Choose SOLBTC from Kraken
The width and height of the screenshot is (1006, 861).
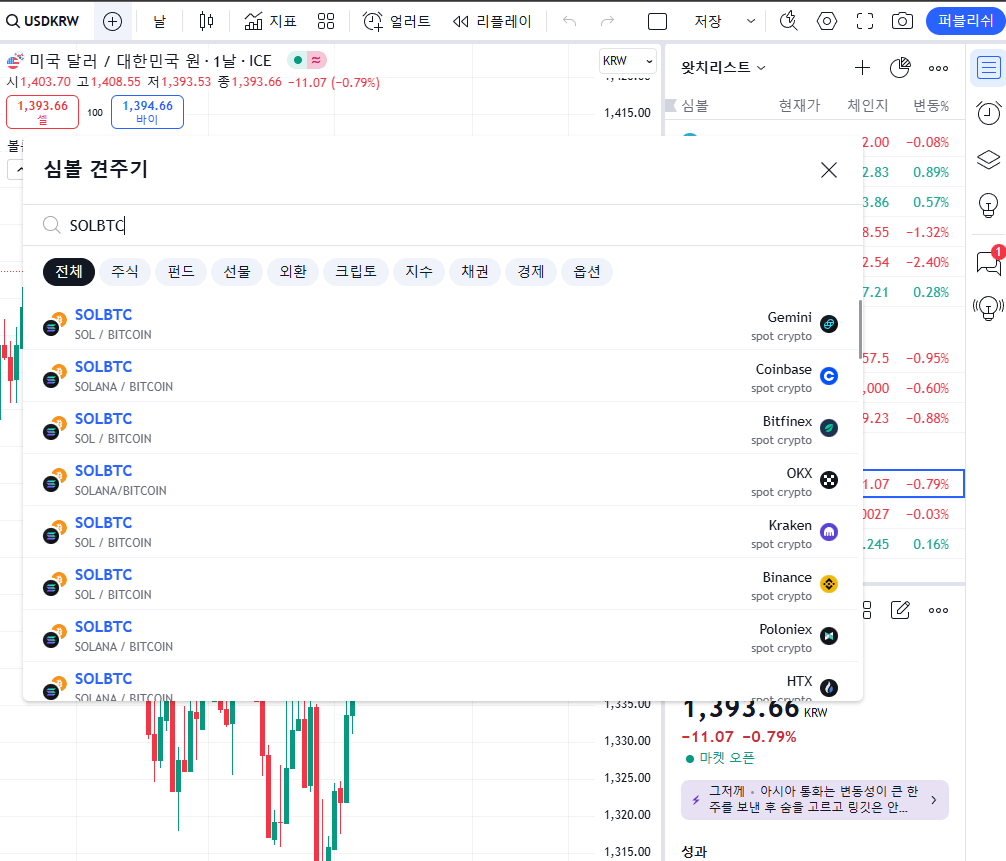coord(440,532)
